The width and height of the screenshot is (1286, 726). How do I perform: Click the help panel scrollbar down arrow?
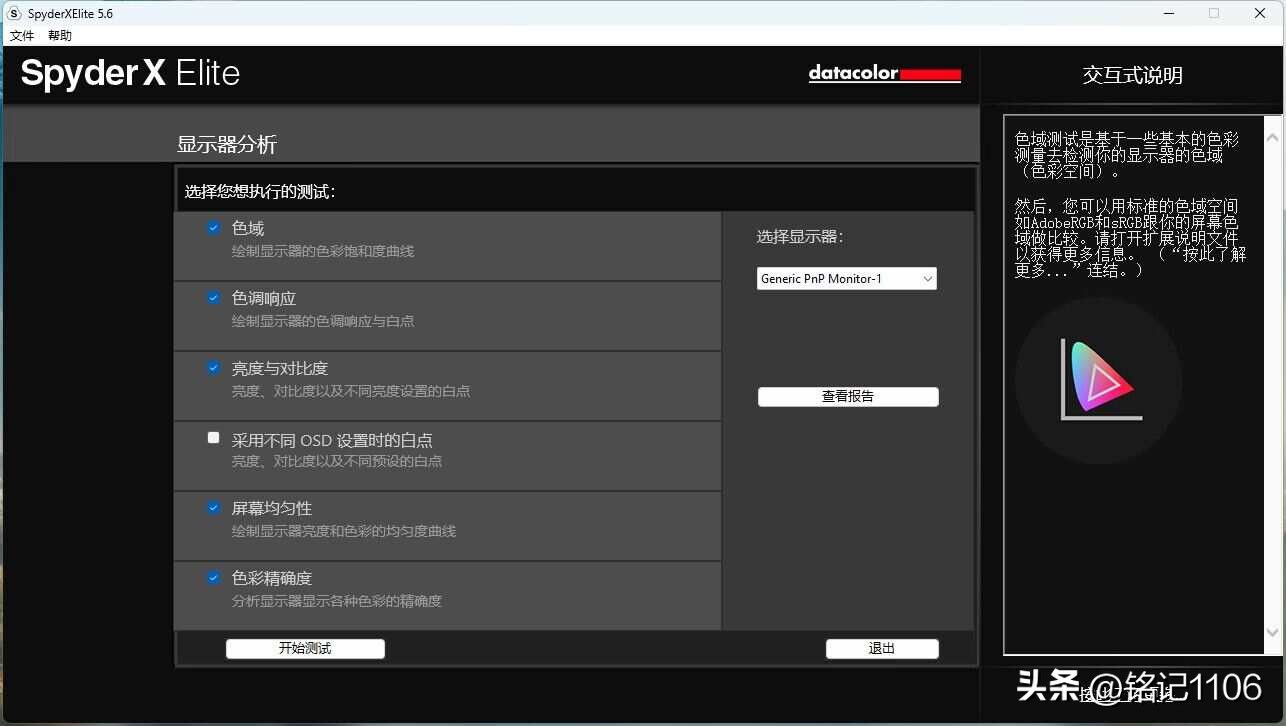(1272, 630)
